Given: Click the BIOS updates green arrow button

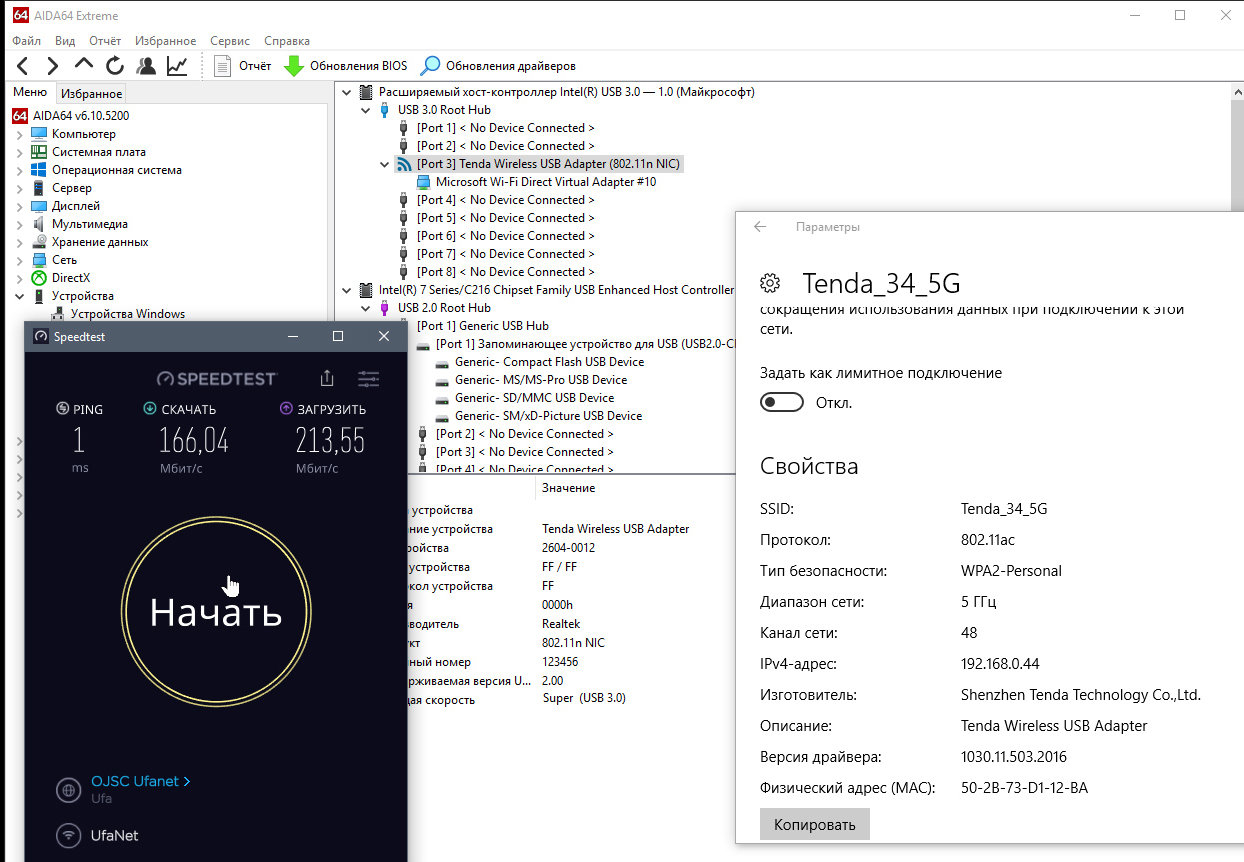Looking at the screenshot, I should [346, 66].
